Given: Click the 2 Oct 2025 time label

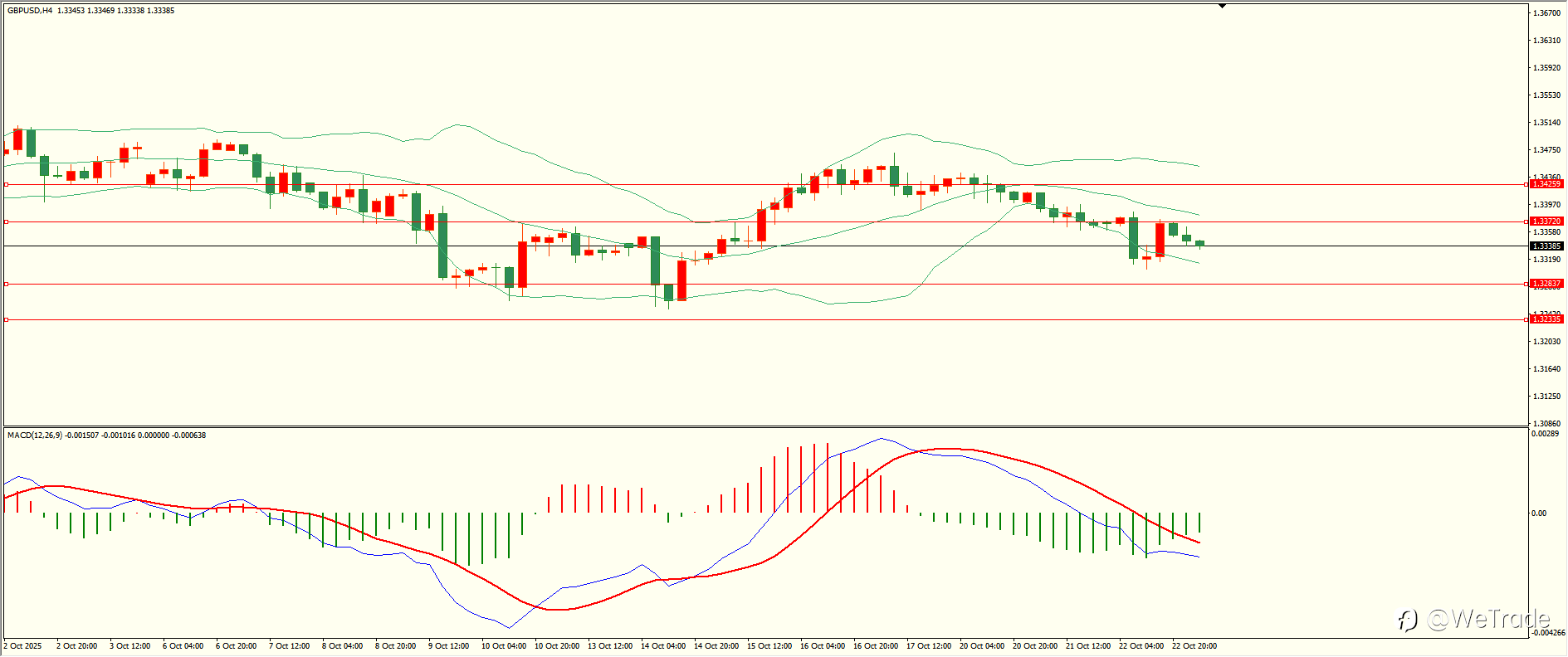Looking at the screenshot, I should (23, 646).
